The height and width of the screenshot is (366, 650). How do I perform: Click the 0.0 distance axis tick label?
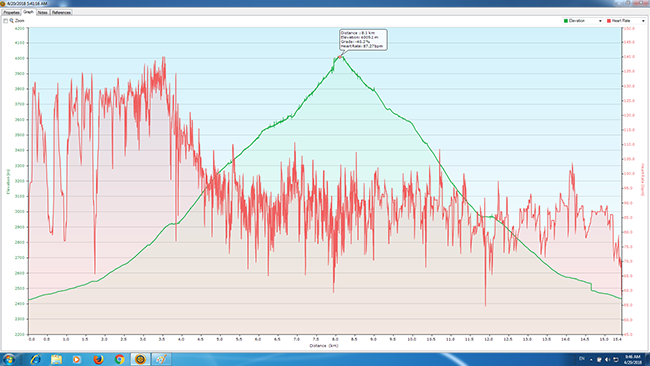tap(32, 339)
